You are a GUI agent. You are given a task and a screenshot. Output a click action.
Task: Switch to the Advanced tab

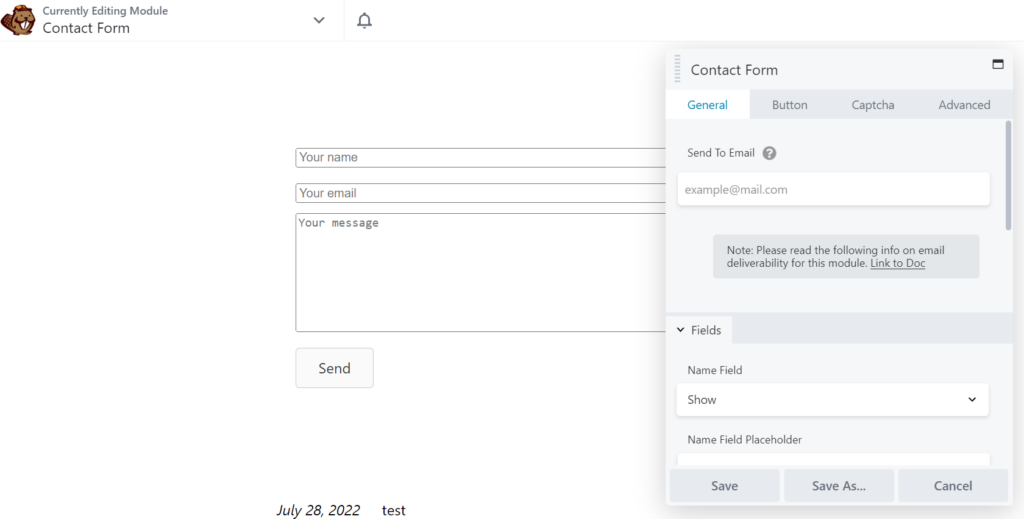964,104
